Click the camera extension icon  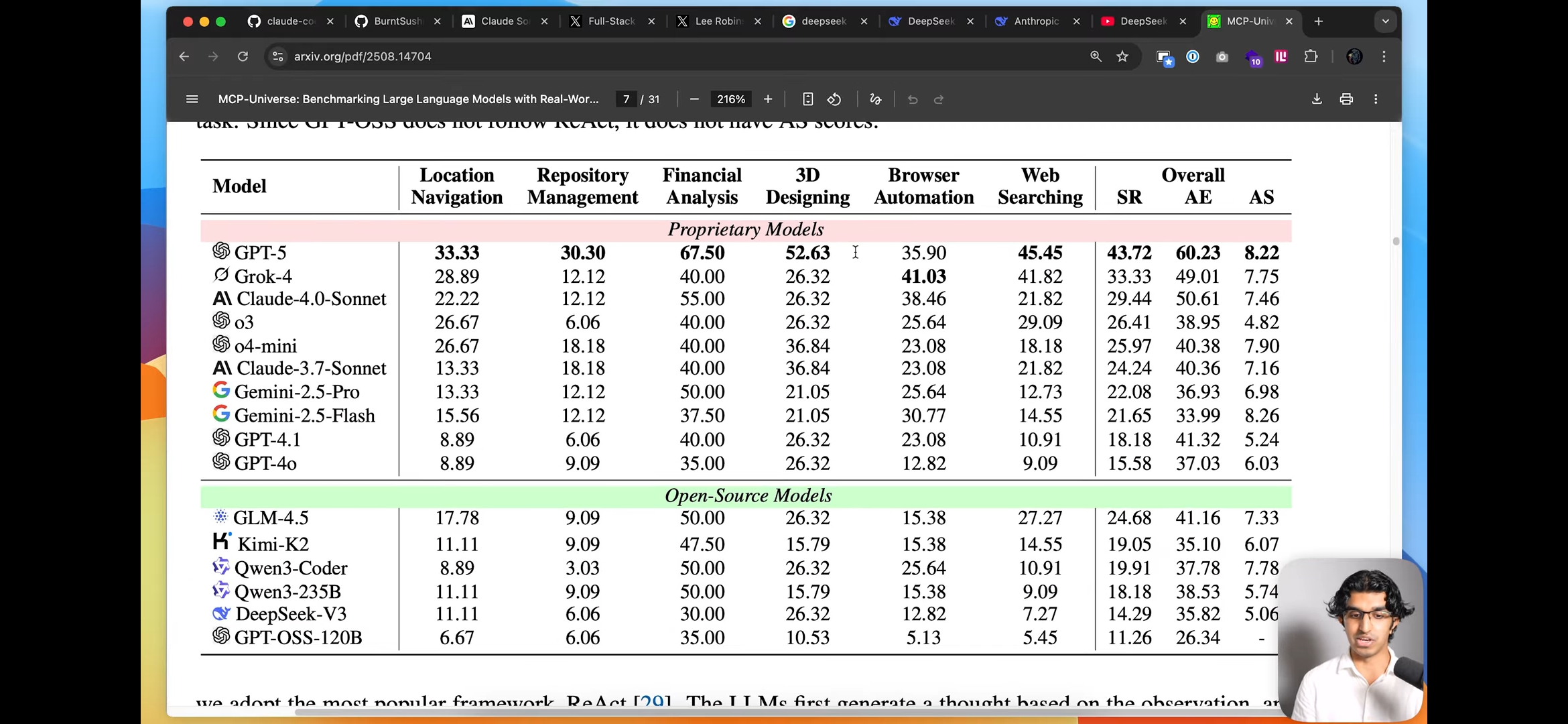pyautogui.click(x=1222, y=57)
